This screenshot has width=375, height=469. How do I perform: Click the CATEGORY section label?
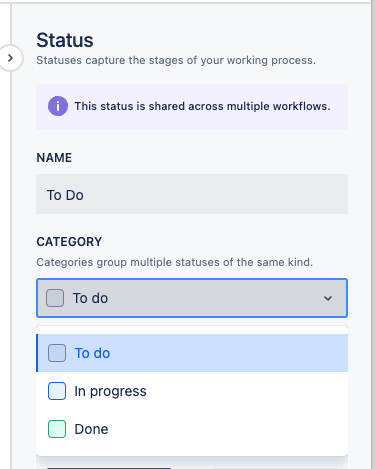pos(69,242)
